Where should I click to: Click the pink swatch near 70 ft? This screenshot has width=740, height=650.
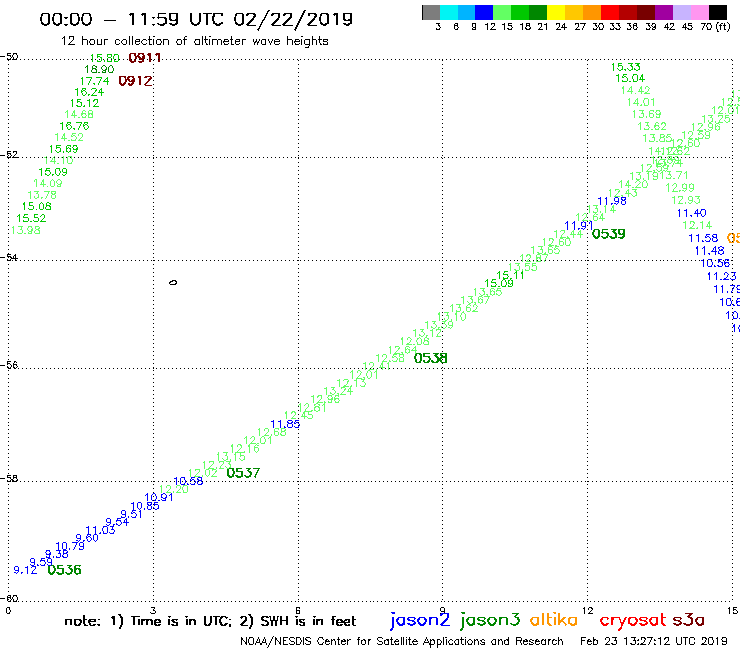(699, 12)
